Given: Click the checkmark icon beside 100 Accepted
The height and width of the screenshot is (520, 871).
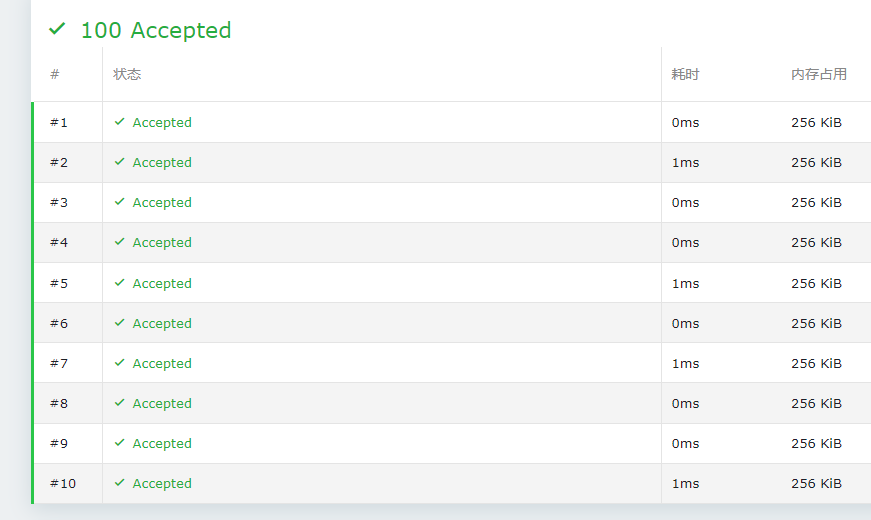Looking at the screenshot, I should pyautogui.click(x=57, y=30).
